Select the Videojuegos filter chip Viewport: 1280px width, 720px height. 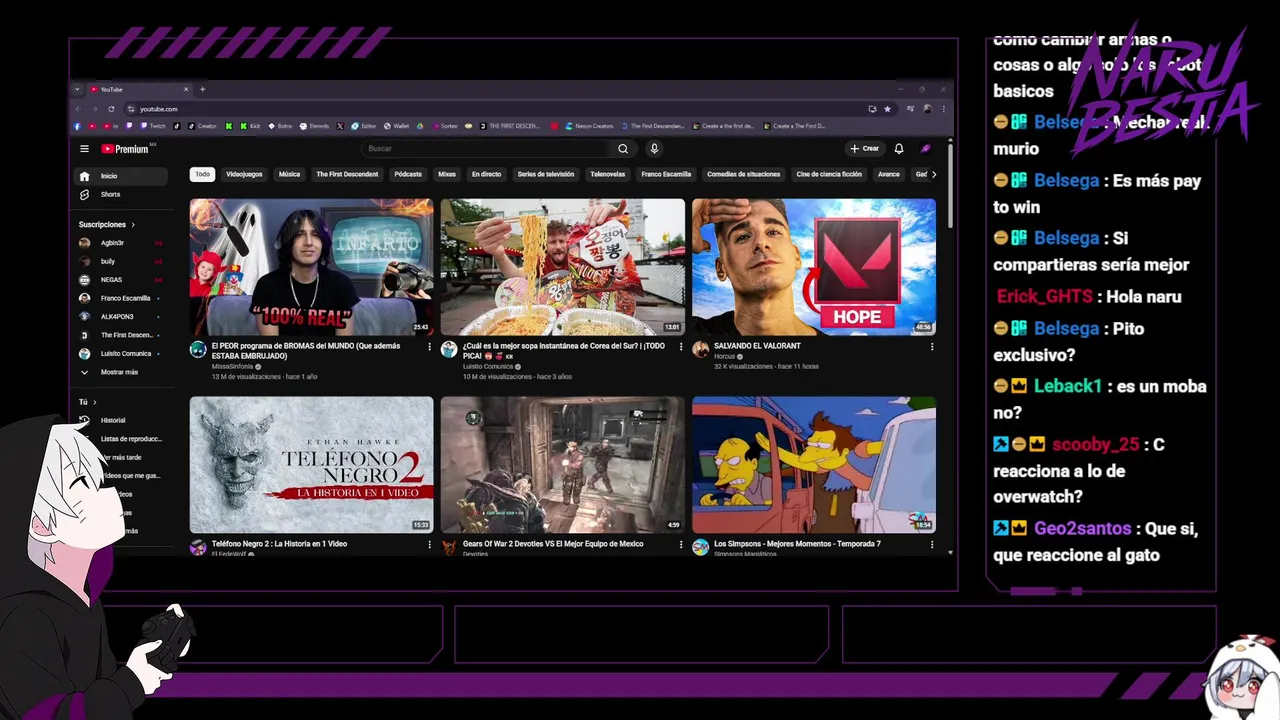click(x=244, y=174)
